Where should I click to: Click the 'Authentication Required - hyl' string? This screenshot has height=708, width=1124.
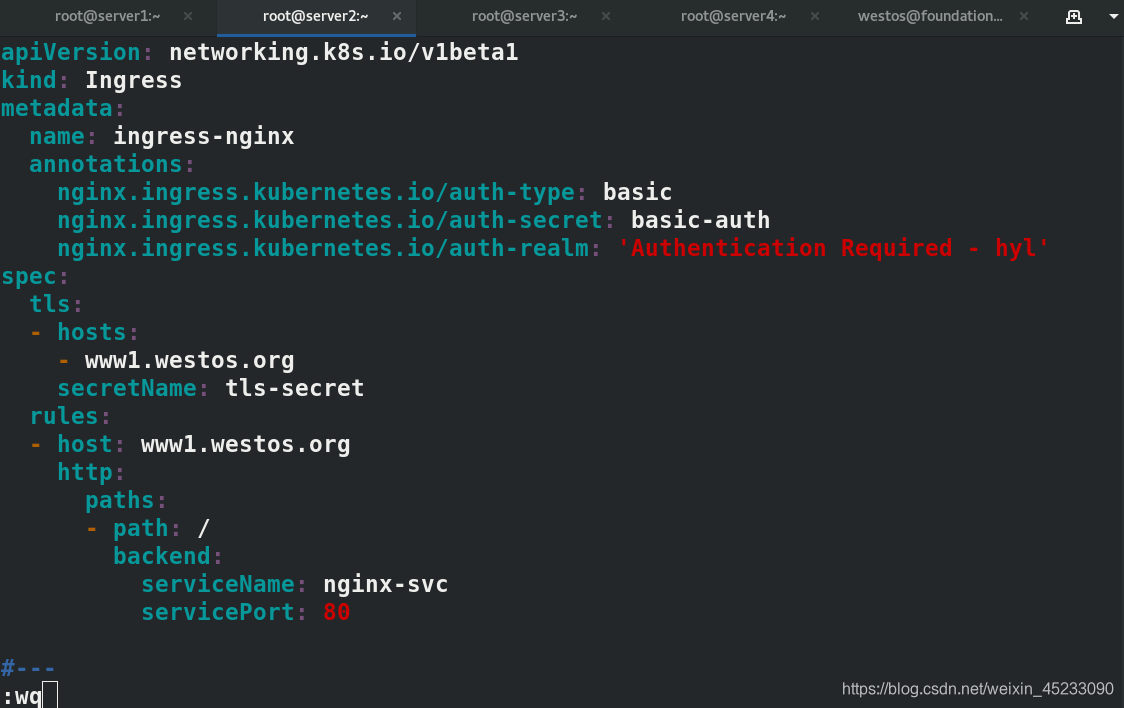(833, 248)
